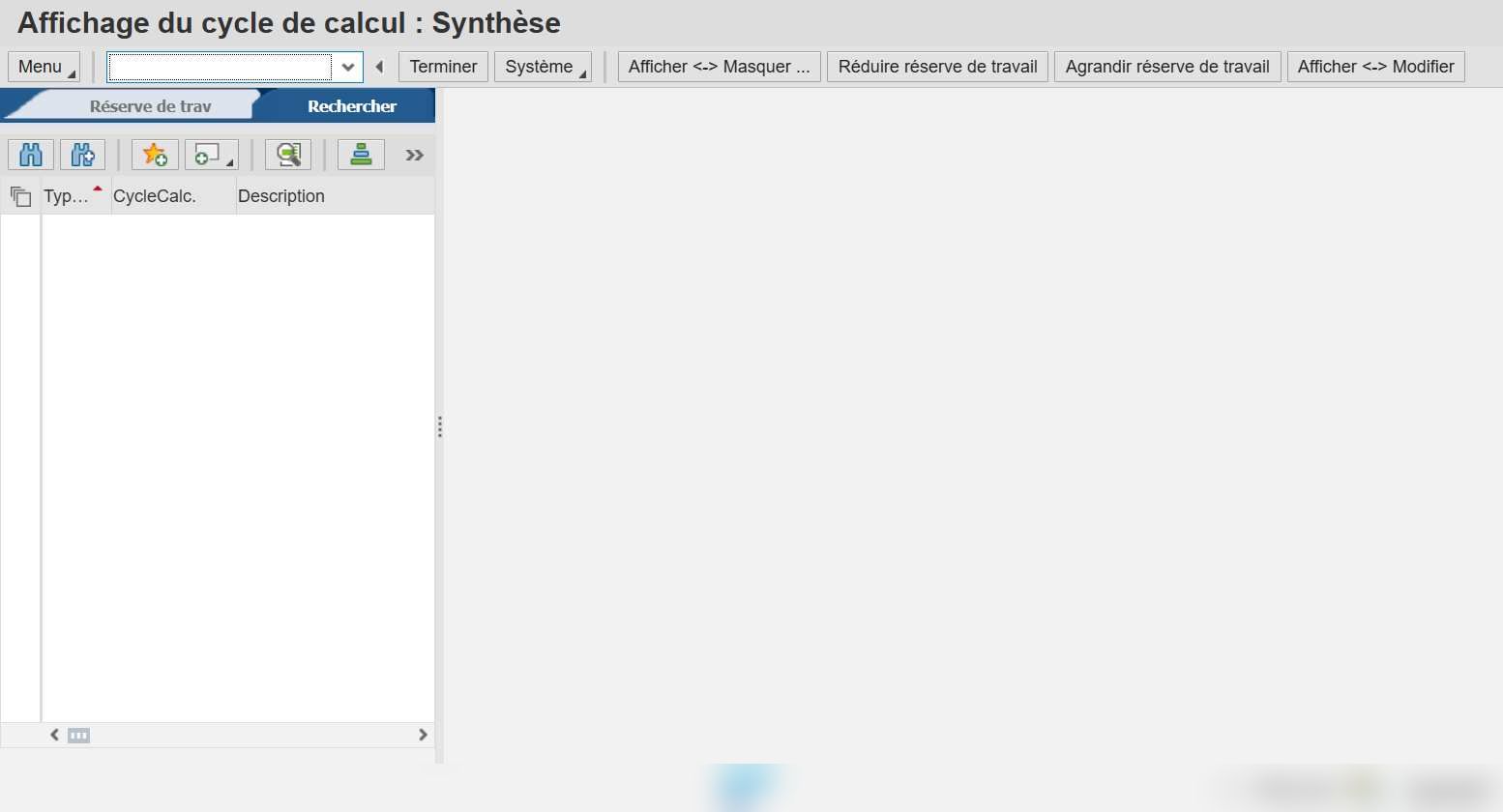Expand the command field dropdown arrow
The width and height of the screenshot is (1503, 812).
[348, 67]
